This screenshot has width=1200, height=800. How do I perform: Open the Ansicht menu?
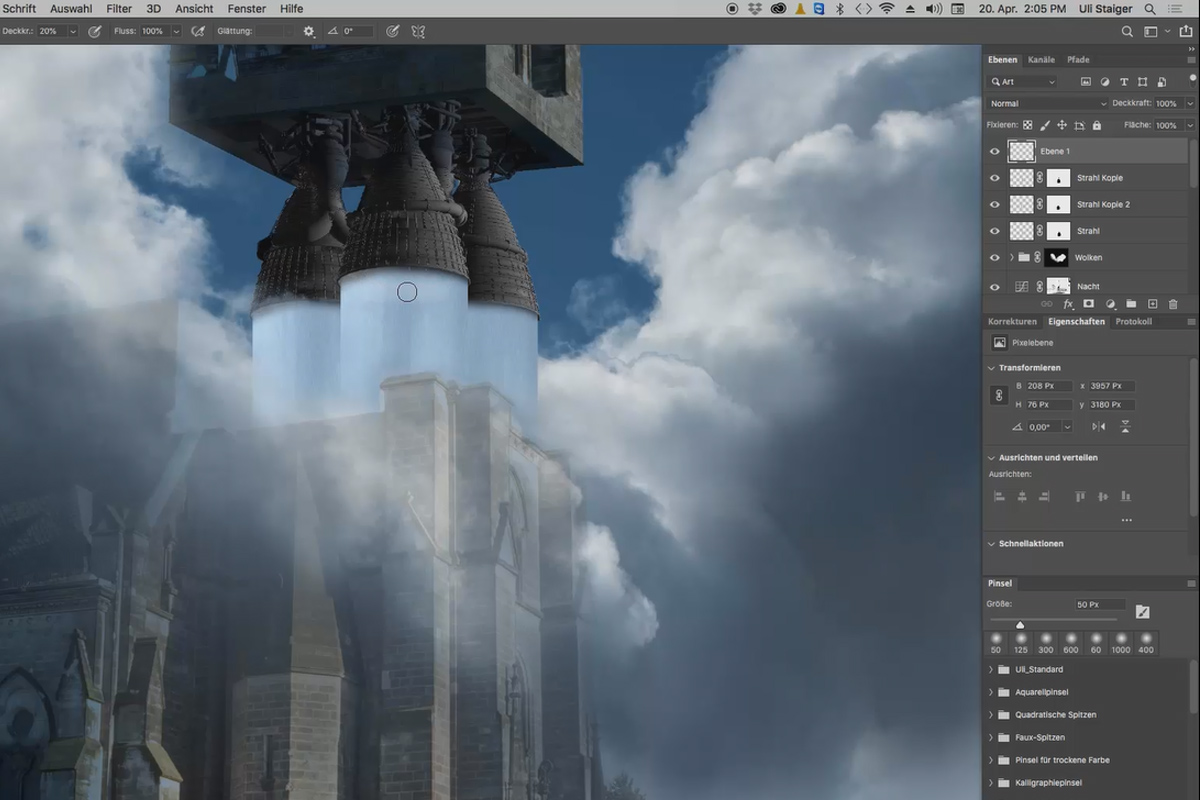coord(194,8)
